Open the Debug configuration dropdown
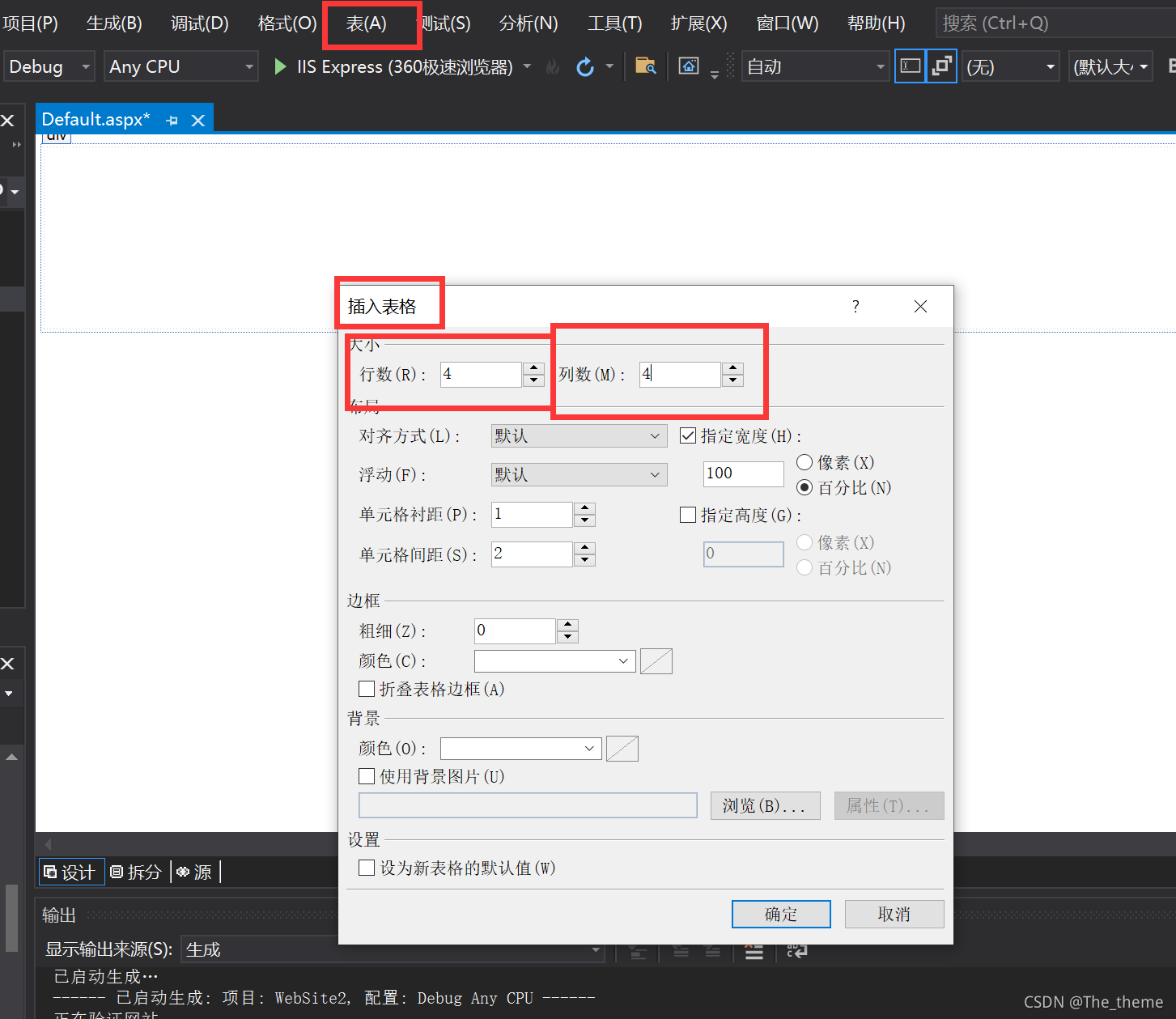 tap(49, 66)
